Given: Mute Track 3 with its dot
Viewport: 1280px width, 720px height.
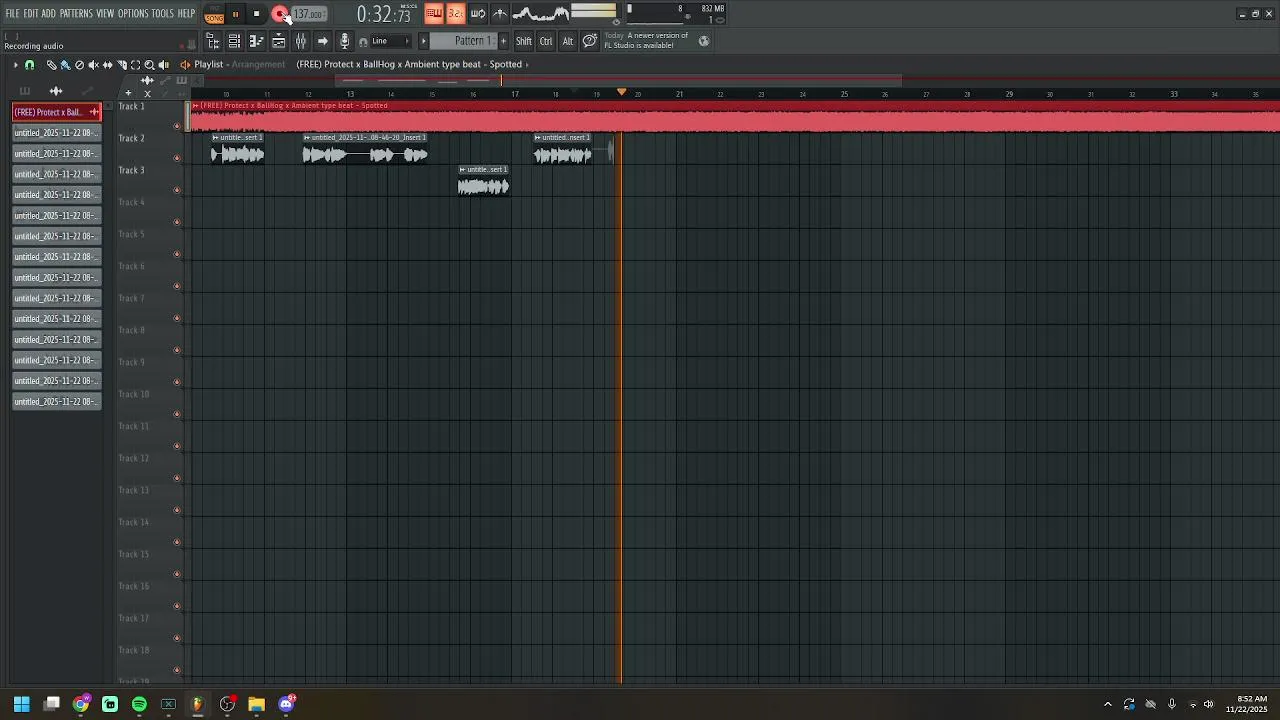Looking at the screenshot, I should tap(177, 190).
